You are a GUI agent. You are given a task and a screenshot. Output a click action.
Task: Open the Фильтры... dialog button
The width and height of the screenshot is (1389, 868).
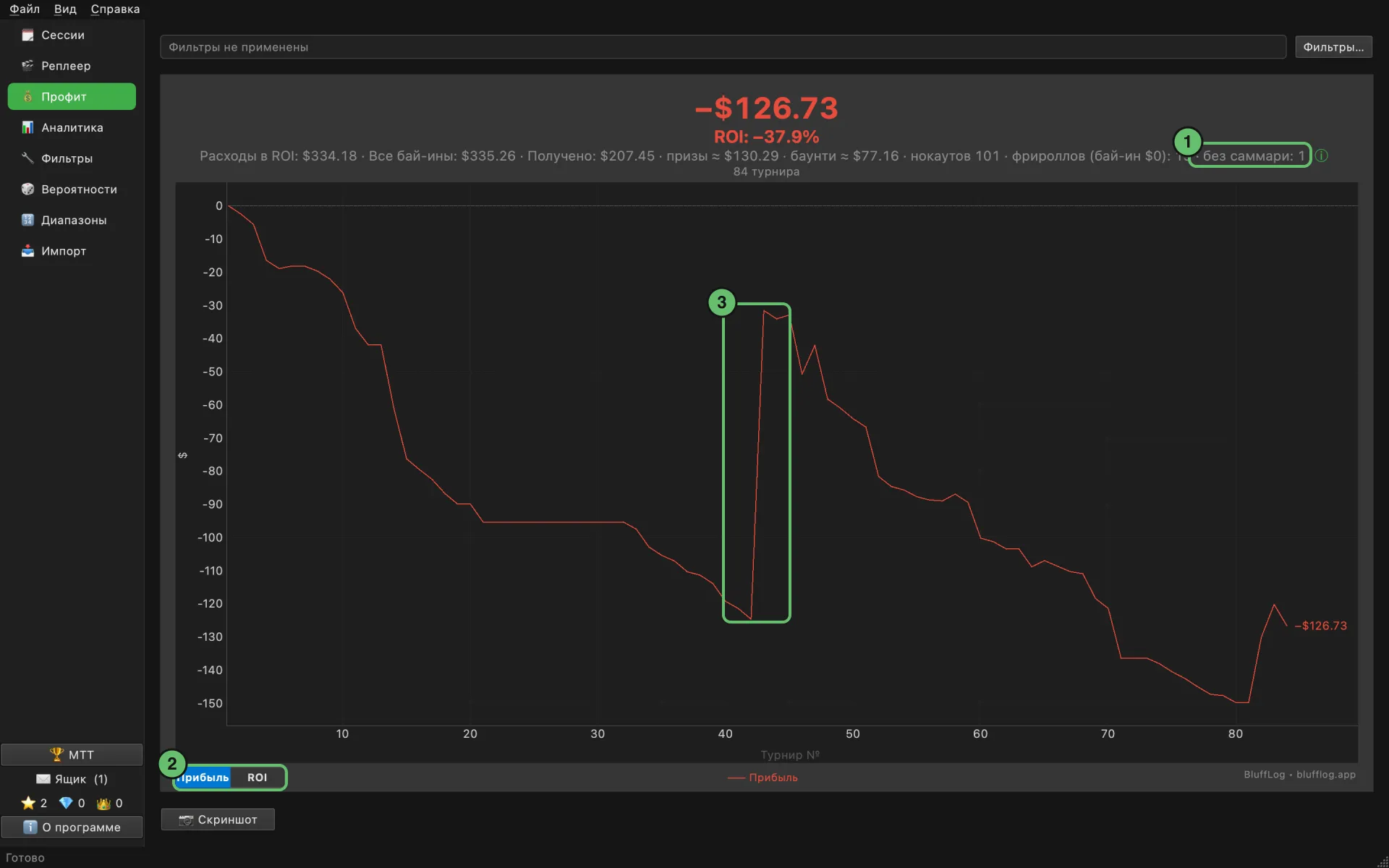1333,47
